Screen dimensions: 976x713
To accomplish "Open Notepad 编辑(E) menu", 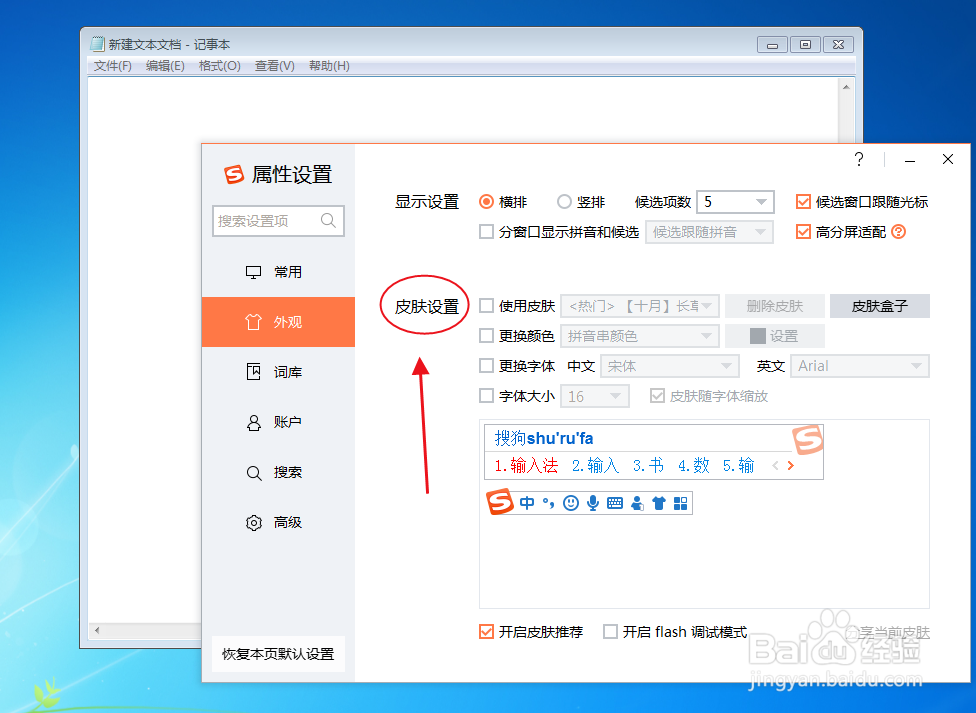I will point(165,65).
